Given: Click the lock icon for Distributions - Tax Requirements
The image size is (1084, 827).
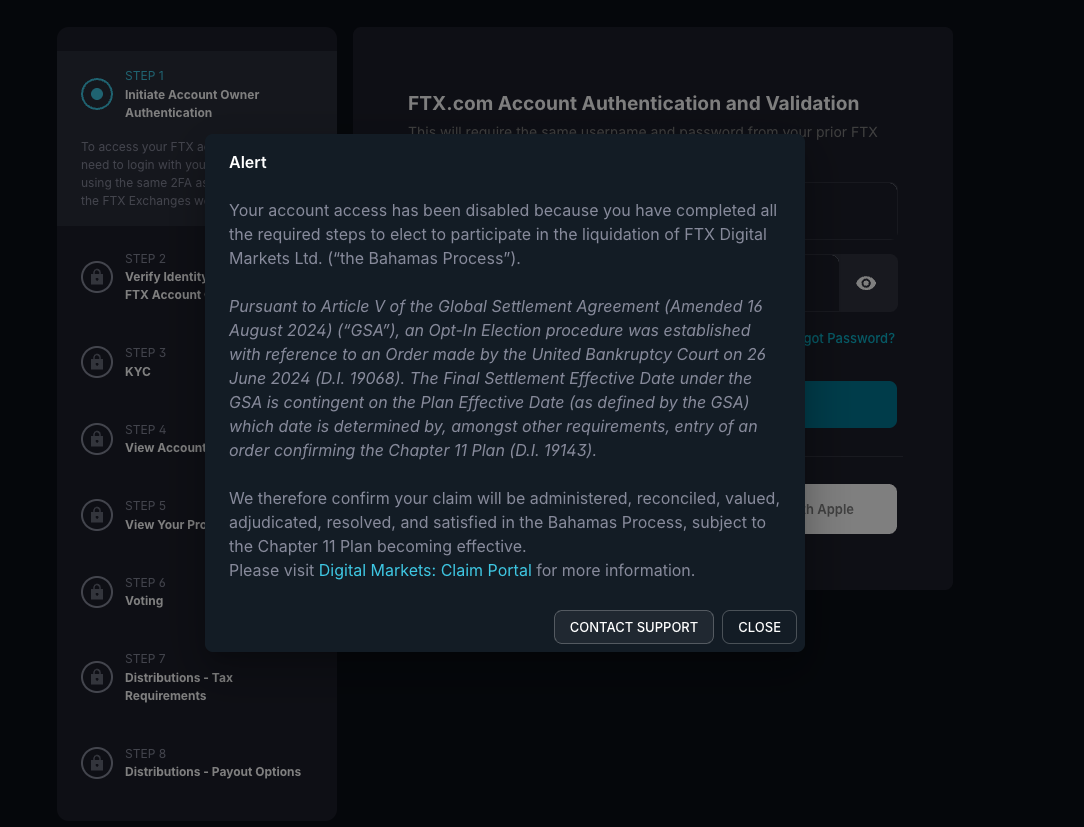Looking at the screenshot, I should (x=97, y=677).
